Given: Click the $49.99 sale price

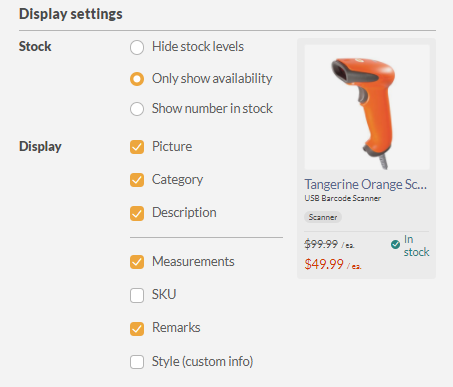Looking at the screenshot, I should click(x=324, y=264).
